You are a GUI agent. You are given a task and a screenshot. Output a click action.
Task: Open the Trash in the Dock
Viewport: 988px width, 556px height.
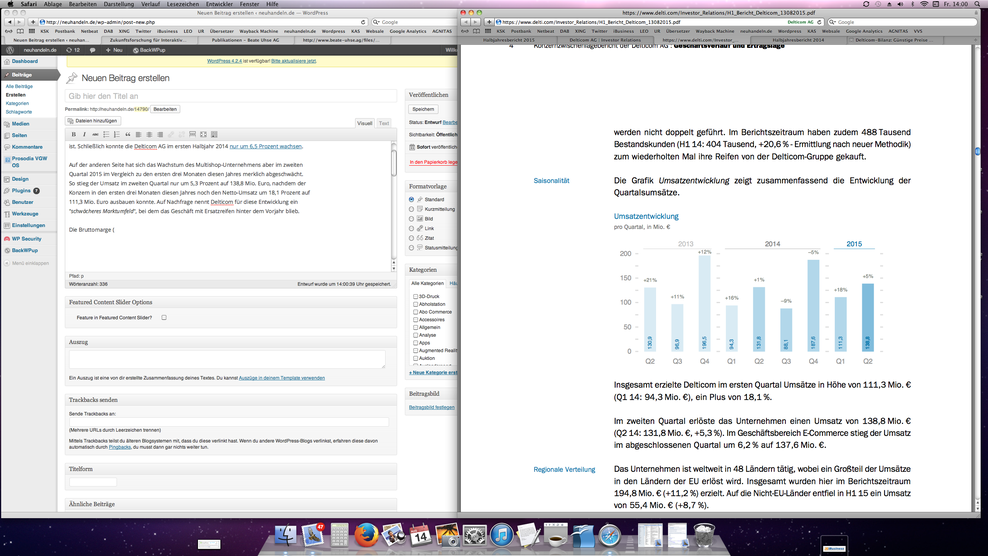point(704,536)
